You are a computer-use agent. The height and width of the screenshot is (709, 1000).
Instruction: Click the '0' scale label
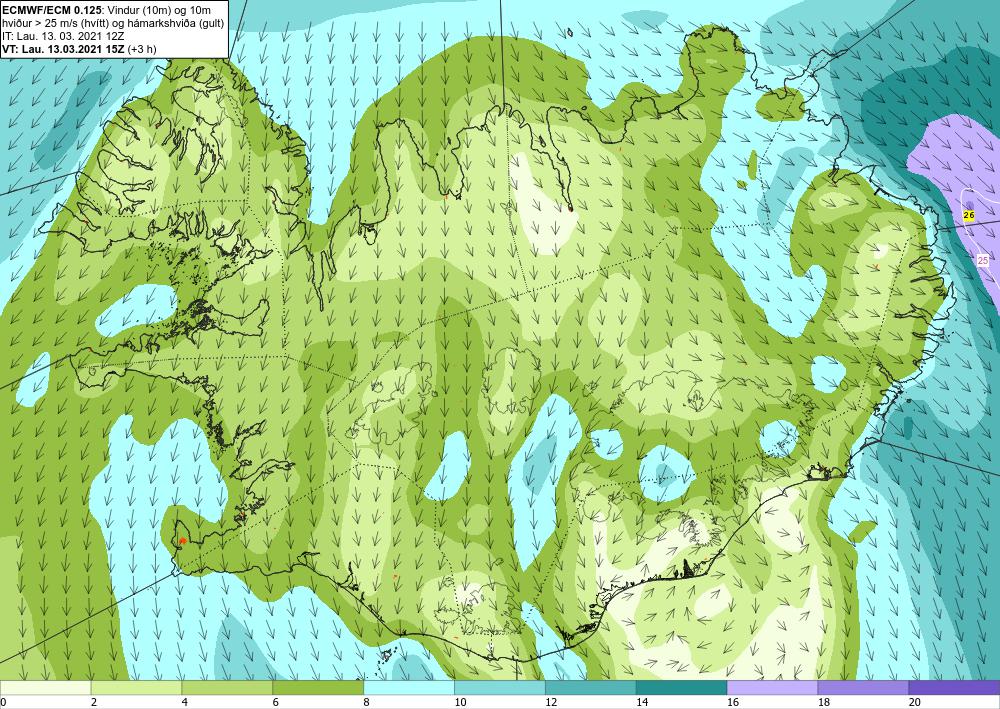point(3,703)
